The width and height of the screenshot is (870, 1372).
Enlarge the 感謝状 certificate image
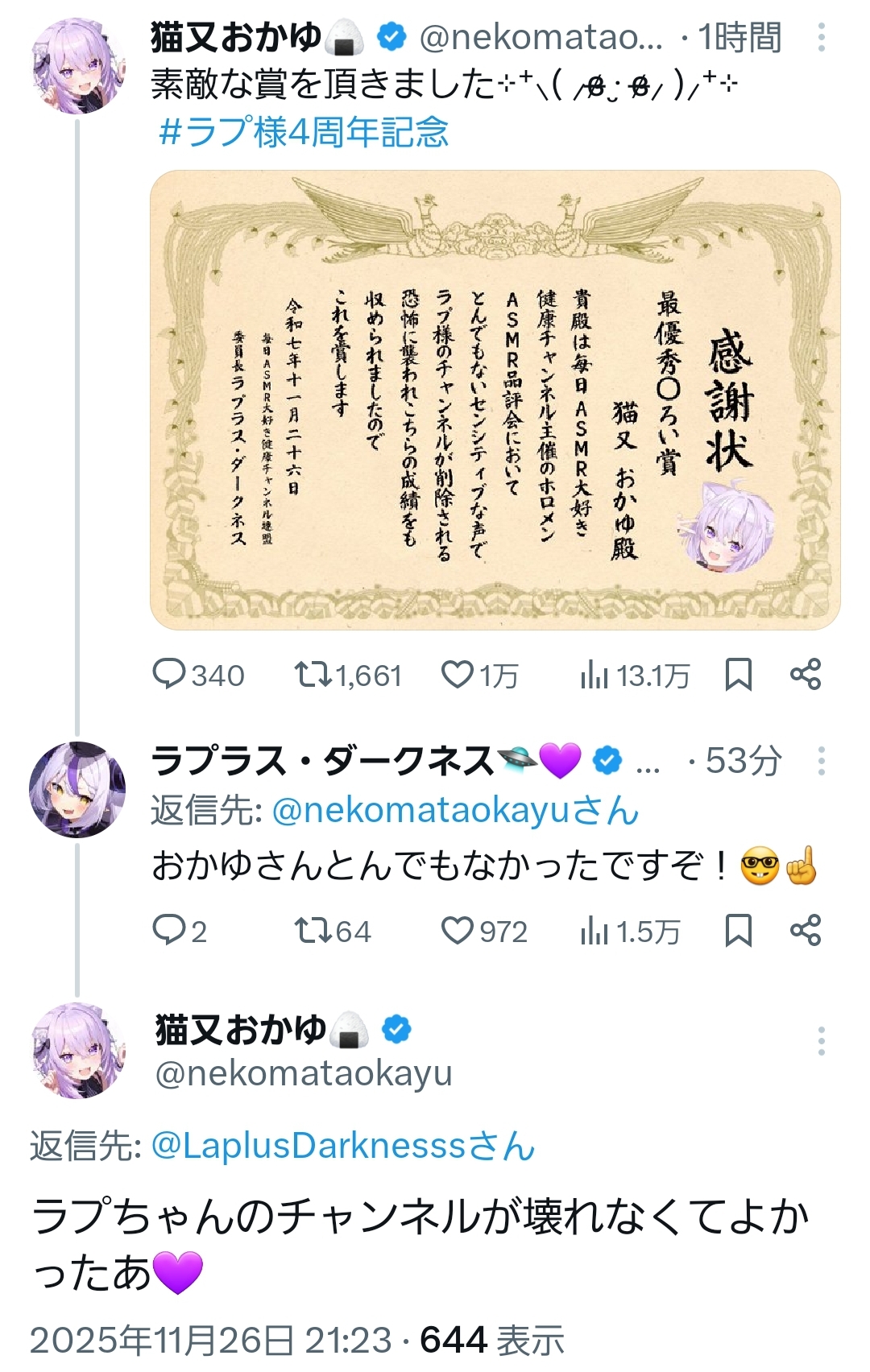495,399
